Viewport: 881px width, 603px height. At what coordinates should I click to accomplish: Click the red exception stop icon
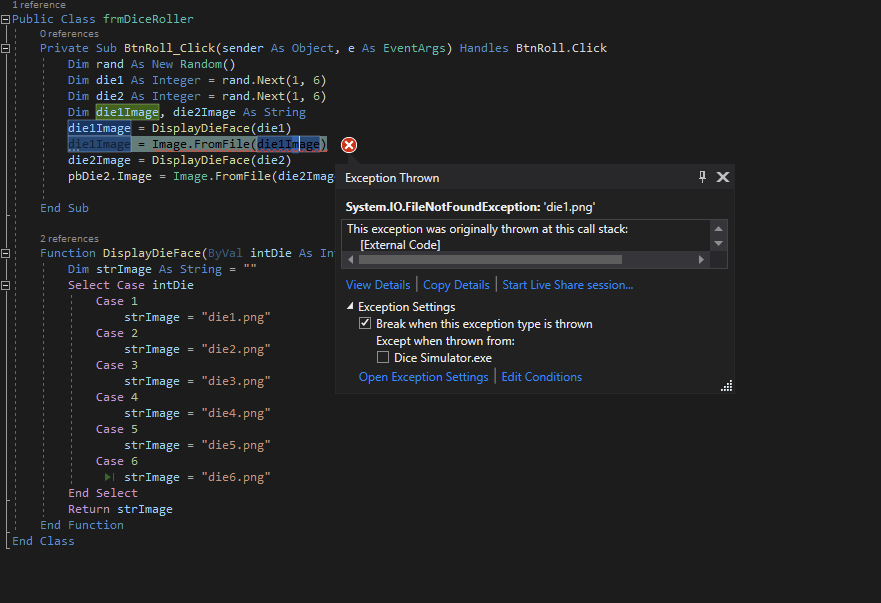348,145
